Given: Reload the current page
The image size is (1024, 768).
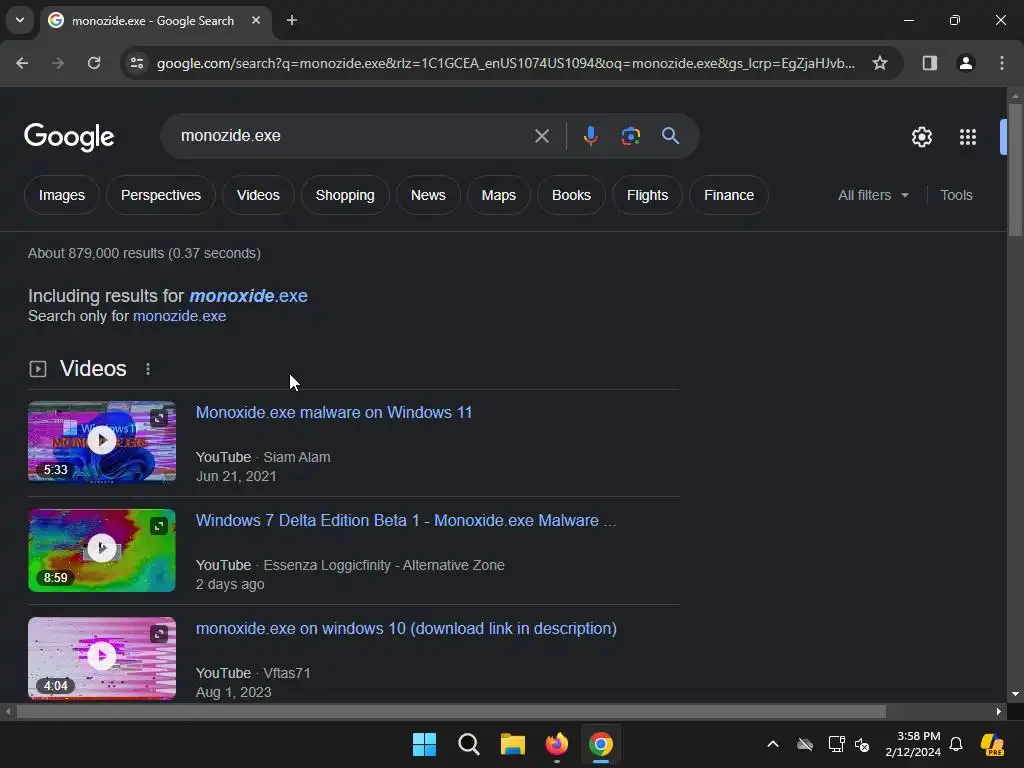Looking at the screenshot, I should pyautogui.click(x=94, y=63).
